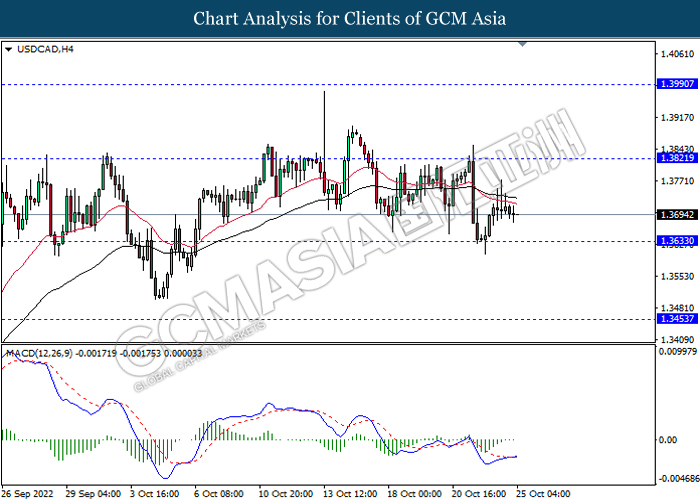Click the Chart Analysis for Clients title
The height and width of the screenshot is (500, 700).
click(x=350, y=18)
